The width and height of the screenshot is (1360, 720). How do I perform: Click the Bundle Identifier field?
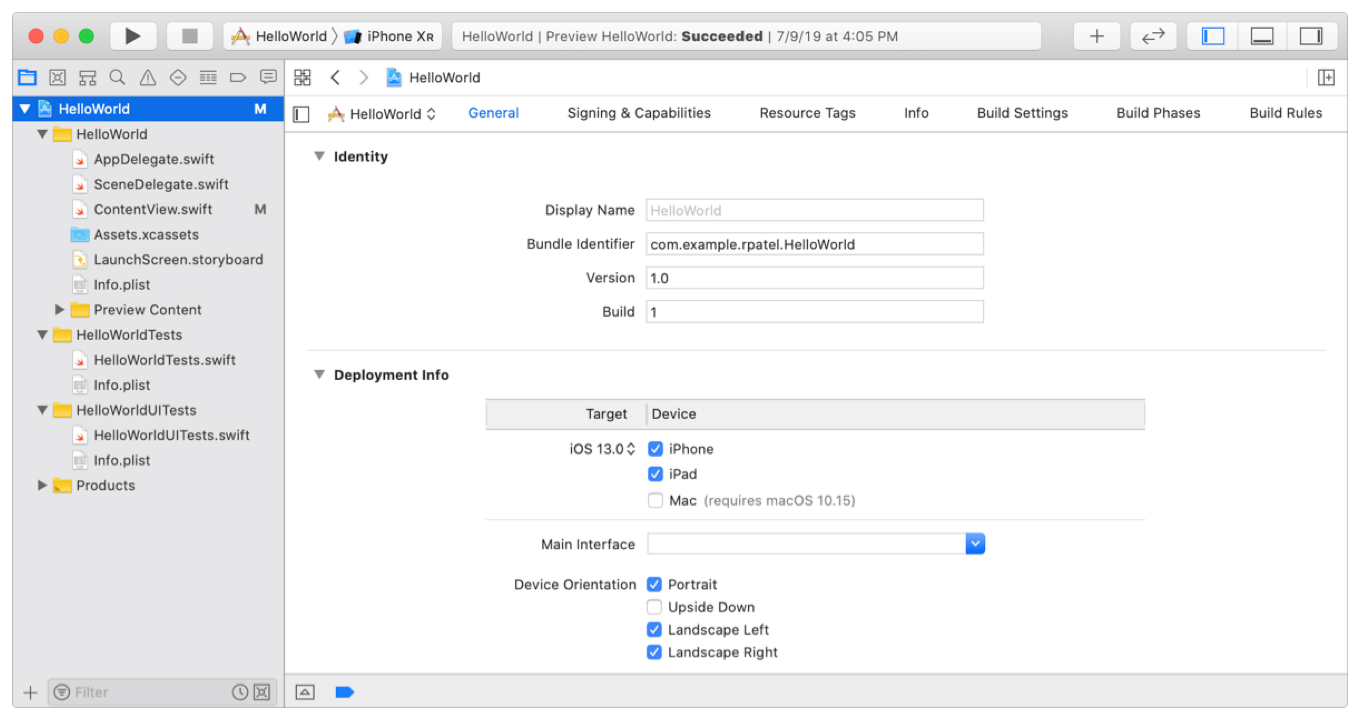pyautogui.click(x=814, y=244)
